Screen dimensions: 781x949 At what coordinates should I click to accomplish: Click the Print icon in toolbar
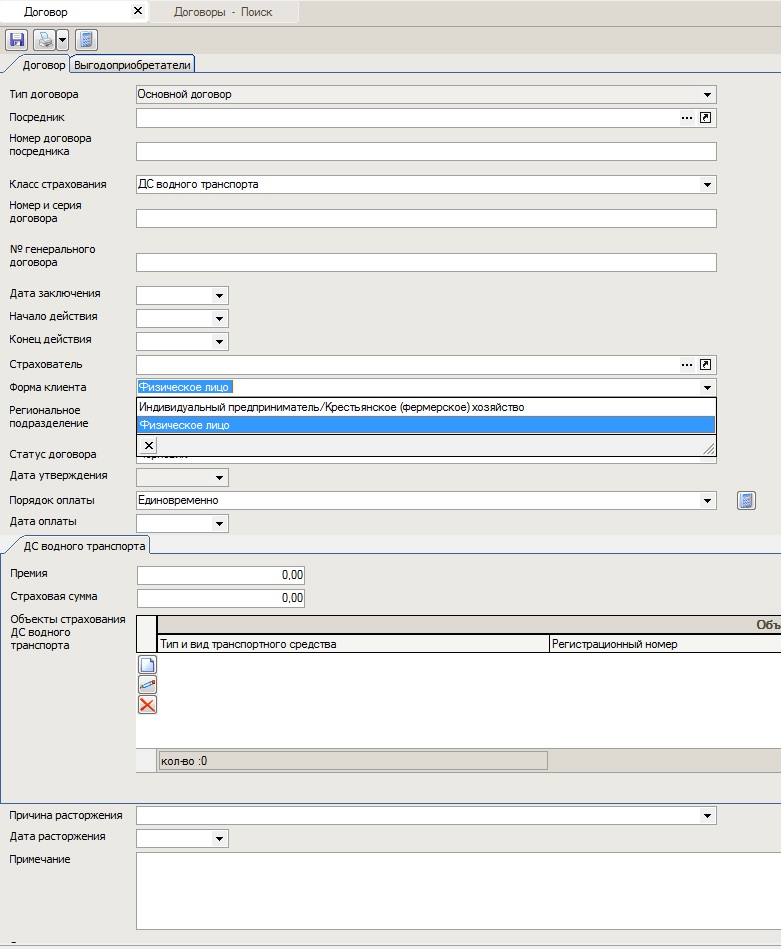coord(45,40)
